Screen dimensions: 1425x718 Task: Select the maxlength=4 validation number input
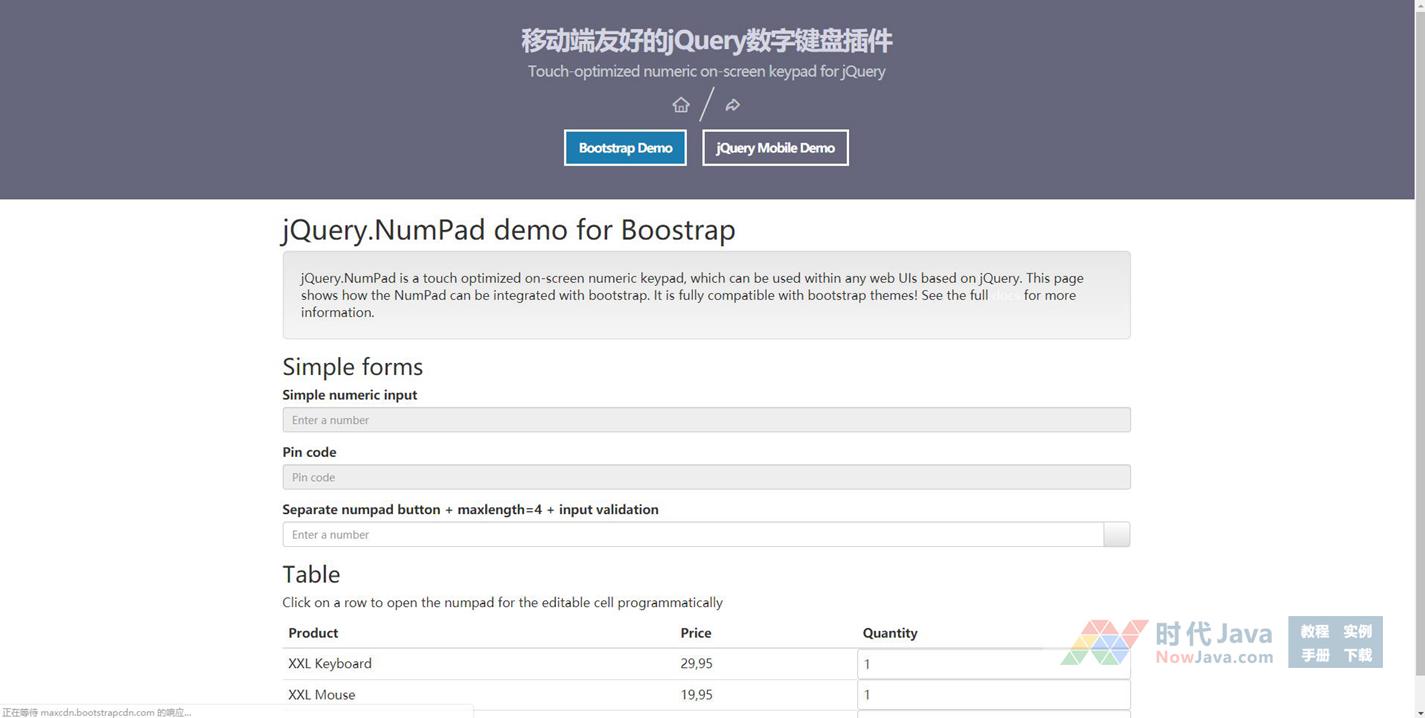click(x=692, y=535)
